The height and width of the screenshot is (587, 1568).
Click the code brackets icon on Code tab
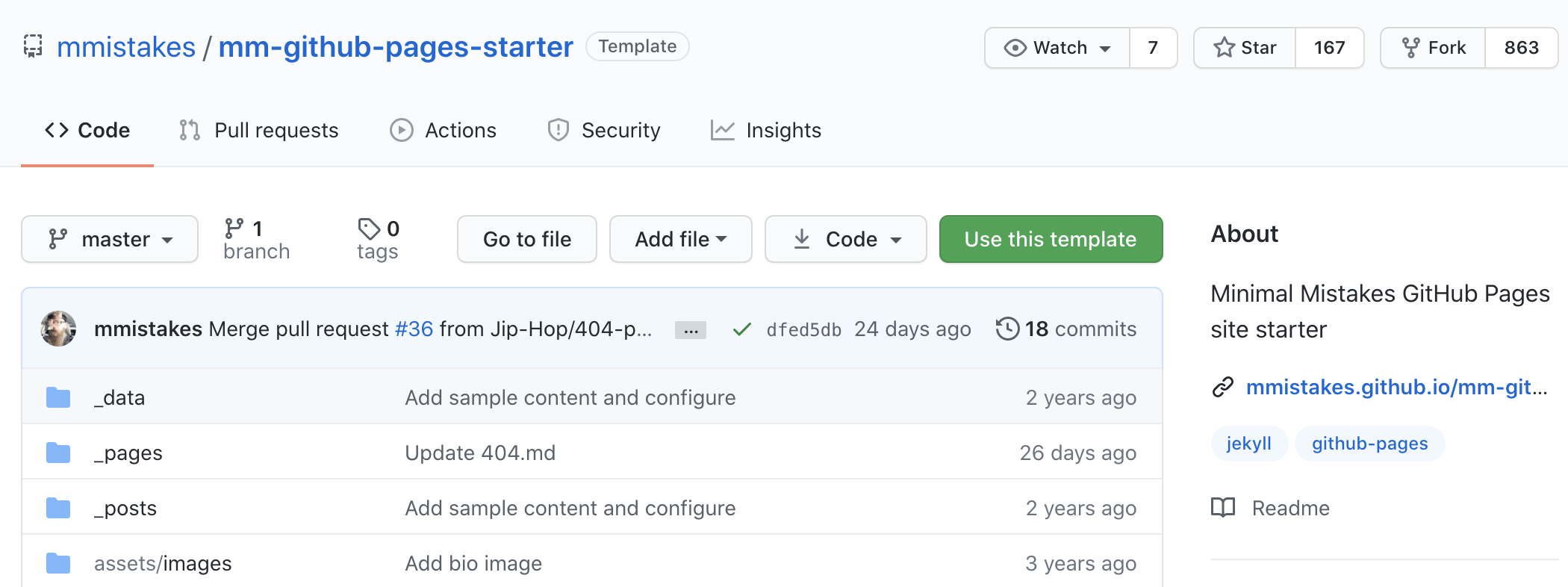tap(57, 130)
